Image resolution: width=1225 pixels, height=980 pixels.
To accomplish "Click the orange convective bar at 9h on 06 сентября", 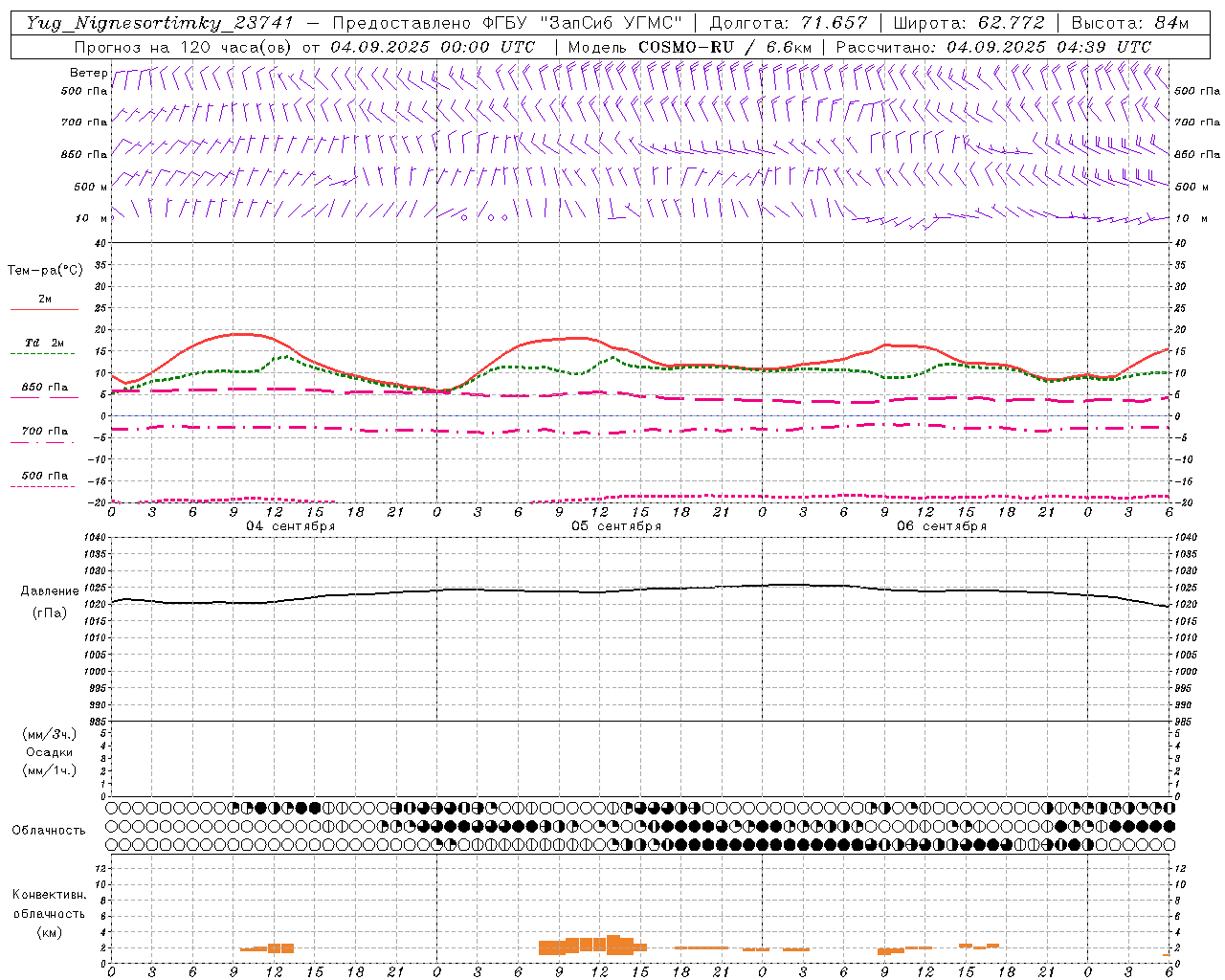I will (x=884, y=951).
